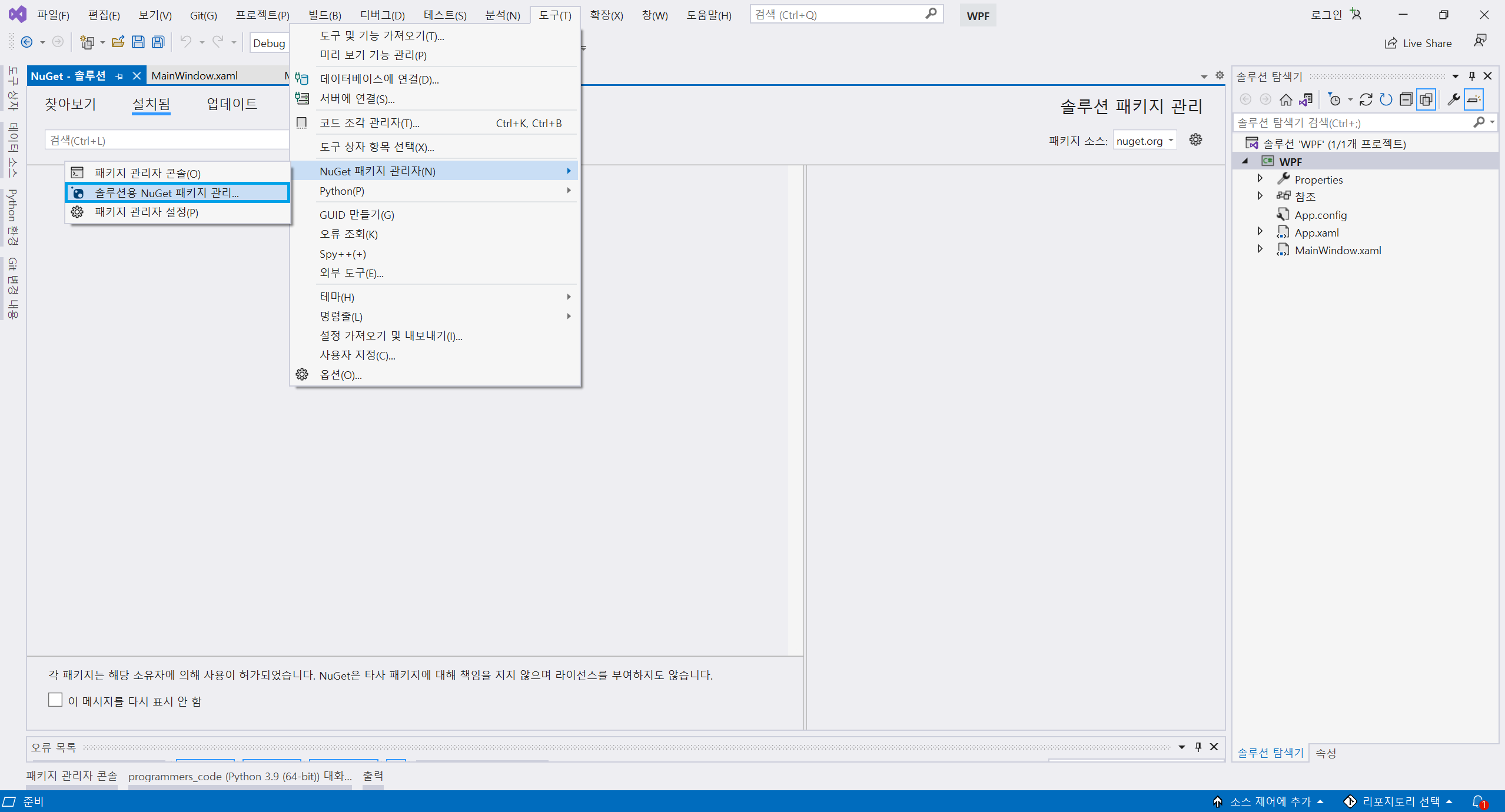Switch to the 업데이트 tab in NuGet

[x=231, y=104]
